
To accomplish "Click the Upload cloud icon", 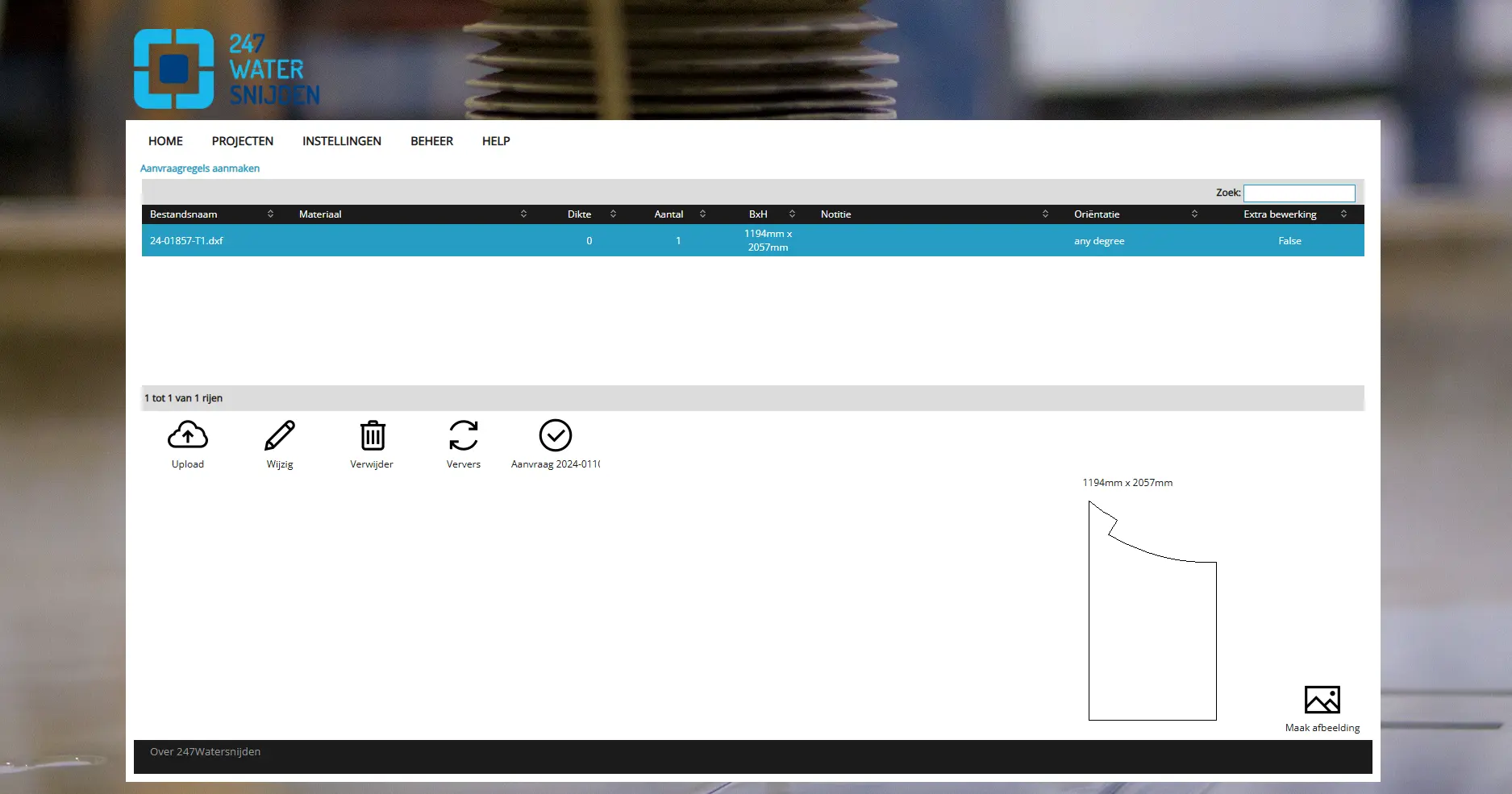I will click(188, 435).
